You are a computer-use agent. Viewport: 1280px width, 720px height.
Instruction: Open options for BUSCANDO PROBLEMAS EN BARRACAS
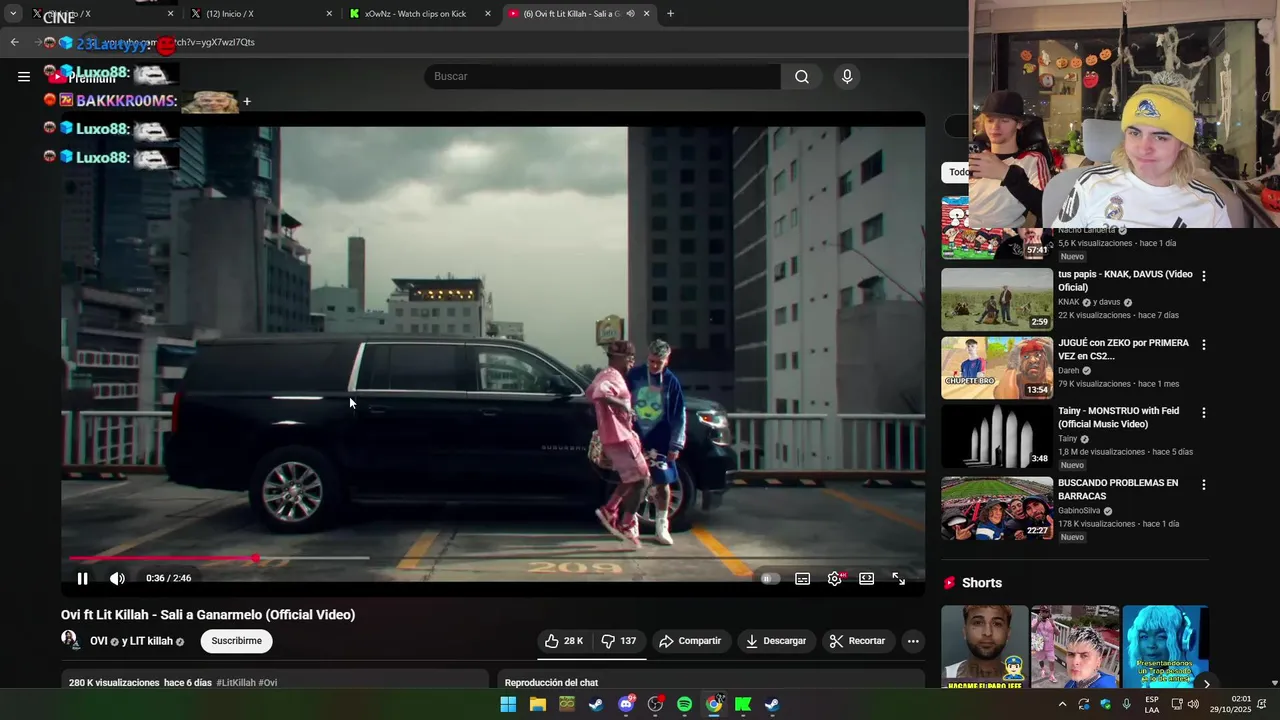click(x=1203, y=485)
